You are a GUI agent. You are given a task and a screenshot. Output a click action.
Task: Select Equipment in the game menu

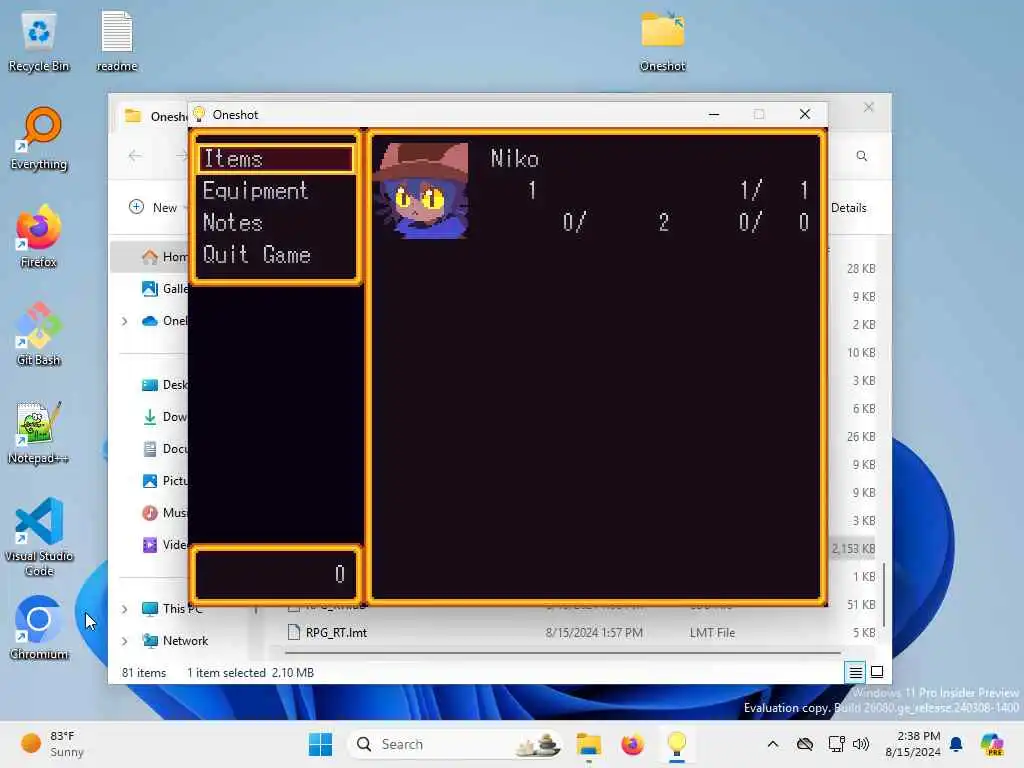click(255, 191)
